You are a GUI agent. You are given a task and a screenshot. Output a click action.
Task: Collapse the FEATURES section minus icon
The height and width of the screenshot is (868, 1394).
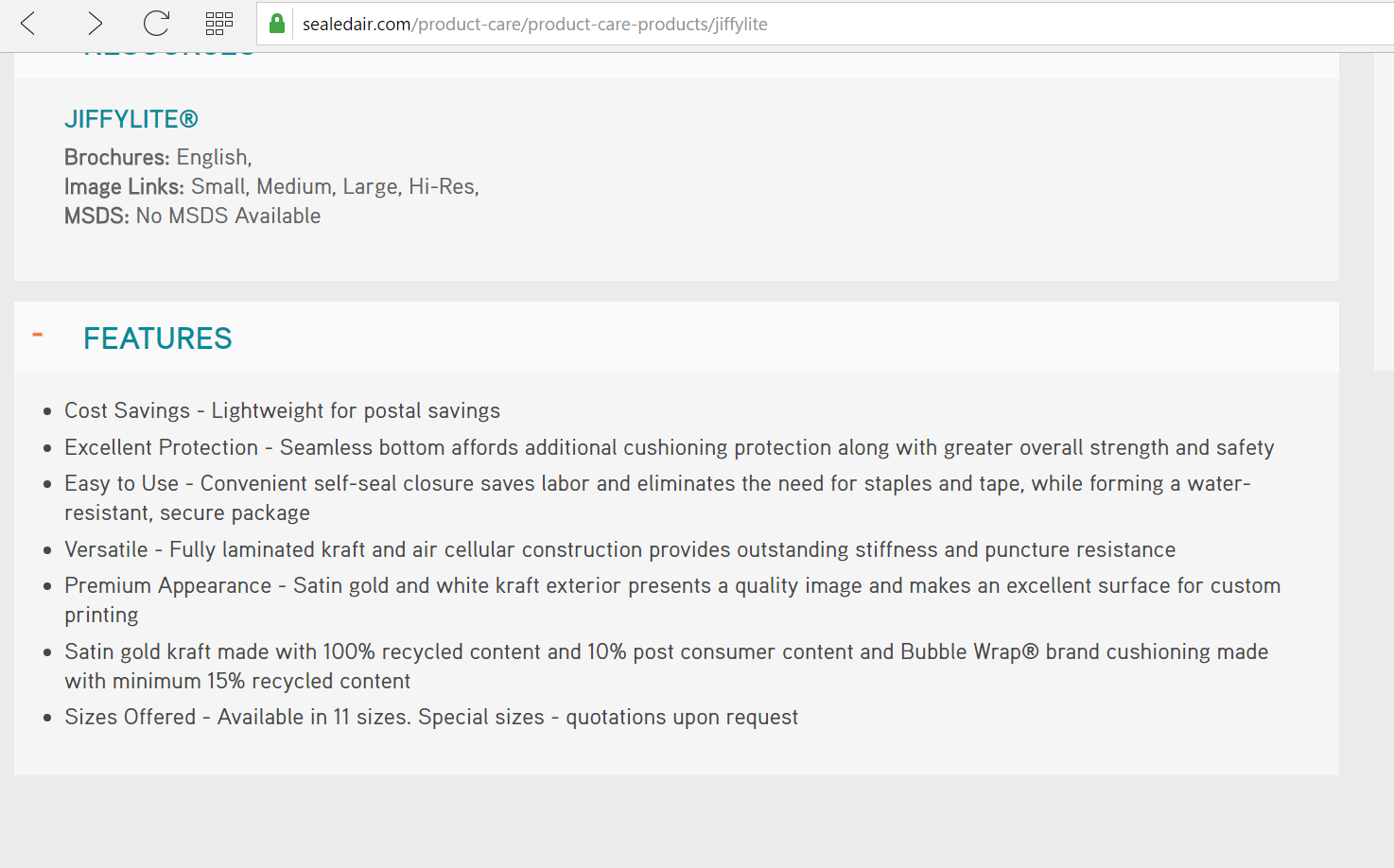[x=38, y=335]
